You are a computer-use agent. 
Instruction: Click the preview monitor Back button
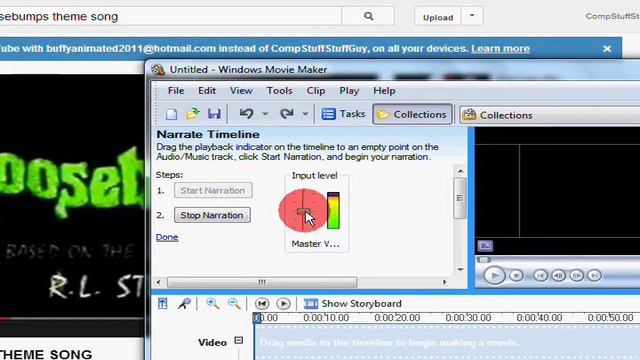(x=540, y=276)
